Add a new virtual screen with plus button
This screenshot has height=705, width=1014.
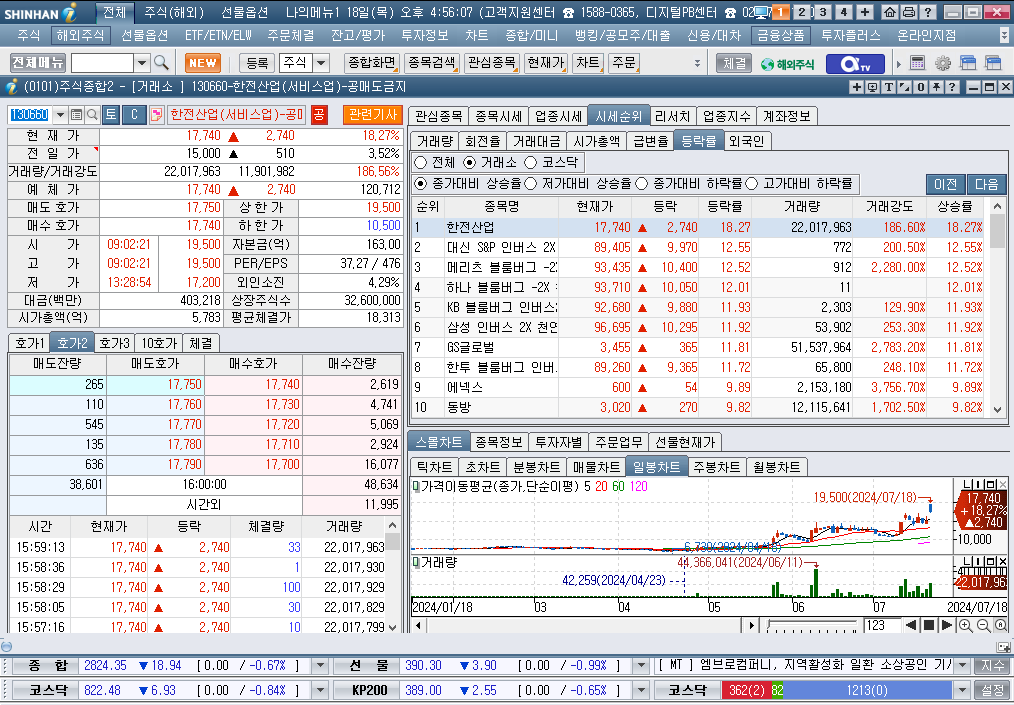[865, 12]
